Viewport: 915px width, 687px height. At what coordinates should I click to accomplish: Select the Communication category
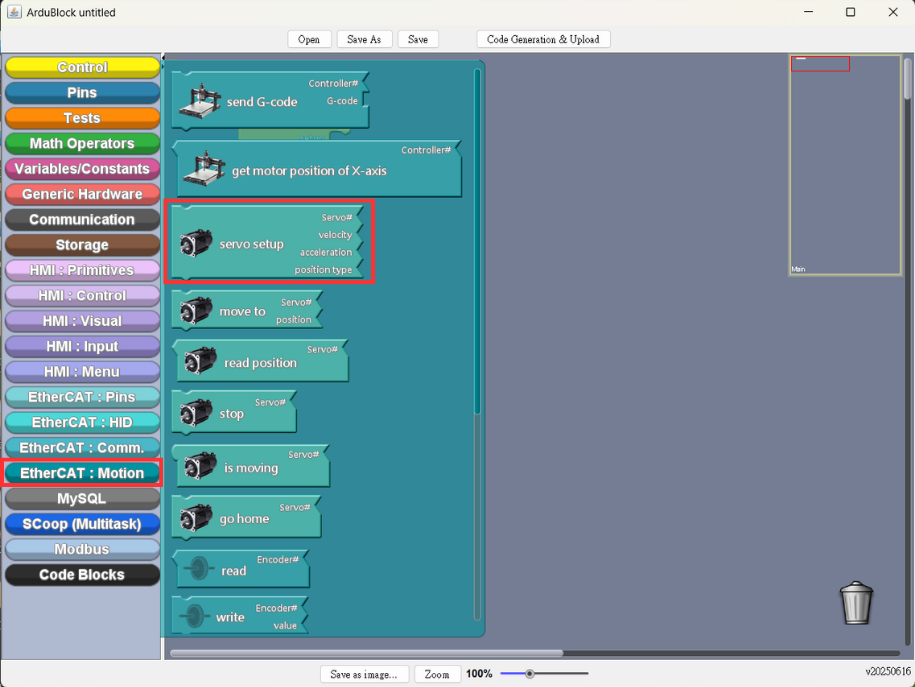pyautogui.click(x=82, y=219)
